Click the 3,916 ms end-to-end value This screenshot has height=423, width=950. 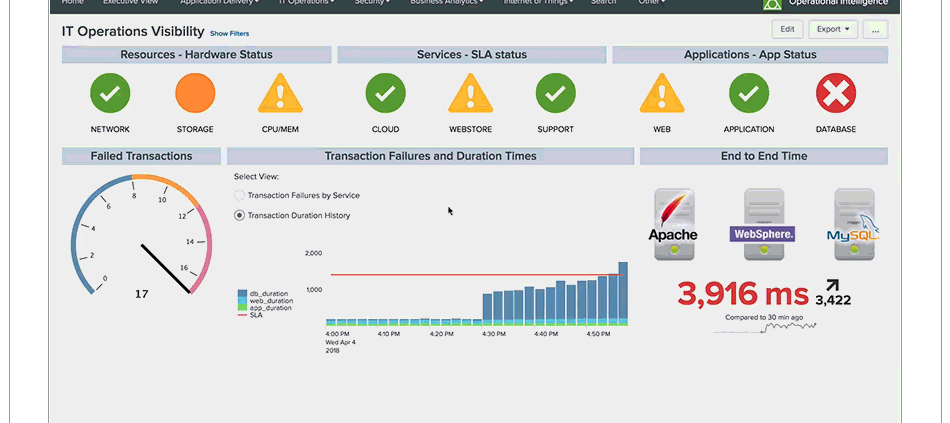tap(743, 294)
